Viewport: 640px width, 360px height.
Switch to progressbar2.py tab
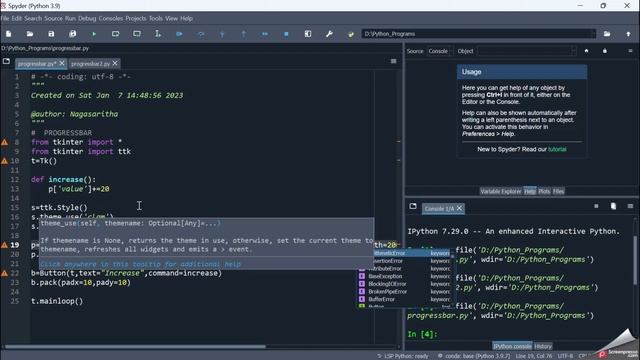90,64
